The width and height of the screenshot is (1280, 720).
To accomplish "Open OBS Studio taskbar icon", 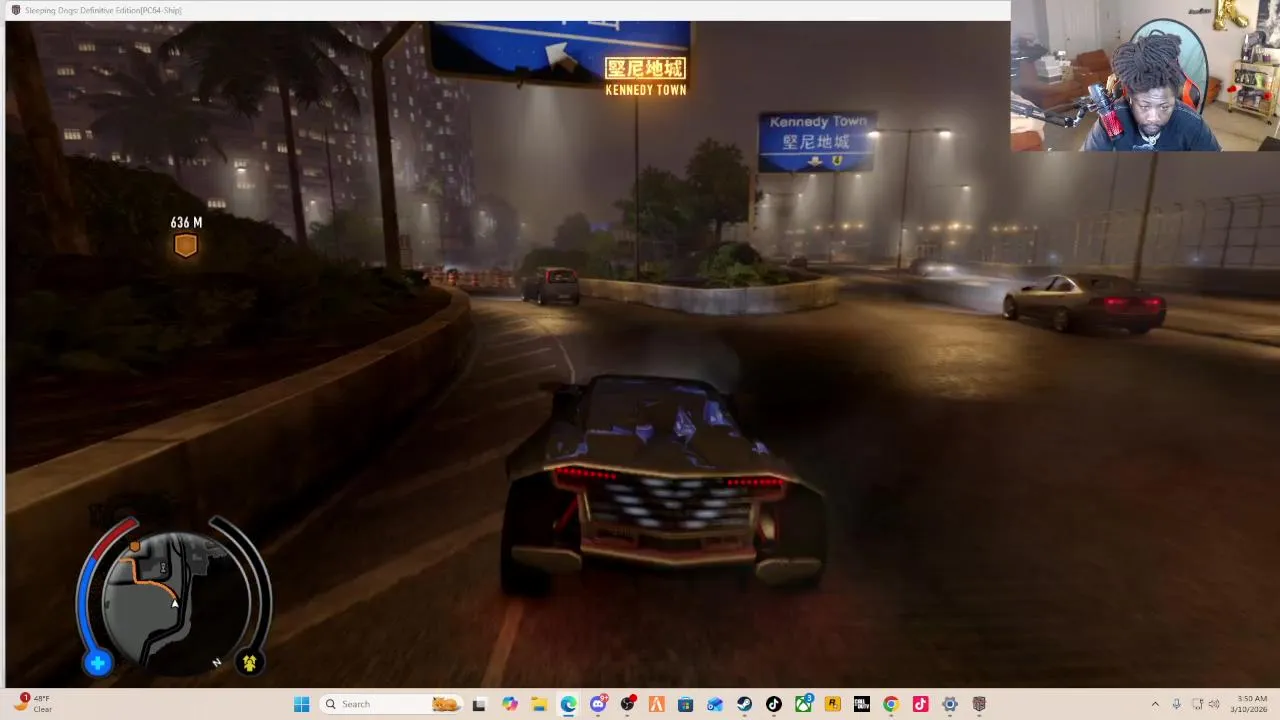I will pos(627,704).
